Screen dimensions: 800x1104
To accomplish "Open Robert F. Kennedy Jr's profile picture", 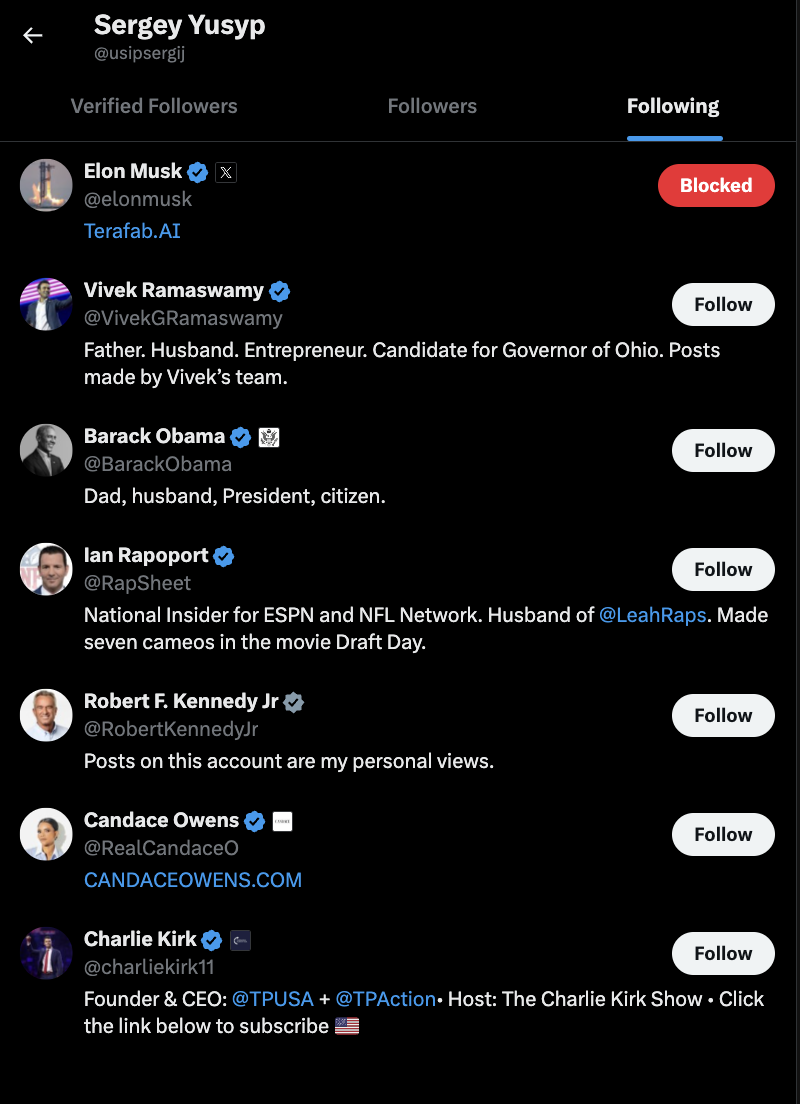I will pyautogui.click(x=46, y=715).
